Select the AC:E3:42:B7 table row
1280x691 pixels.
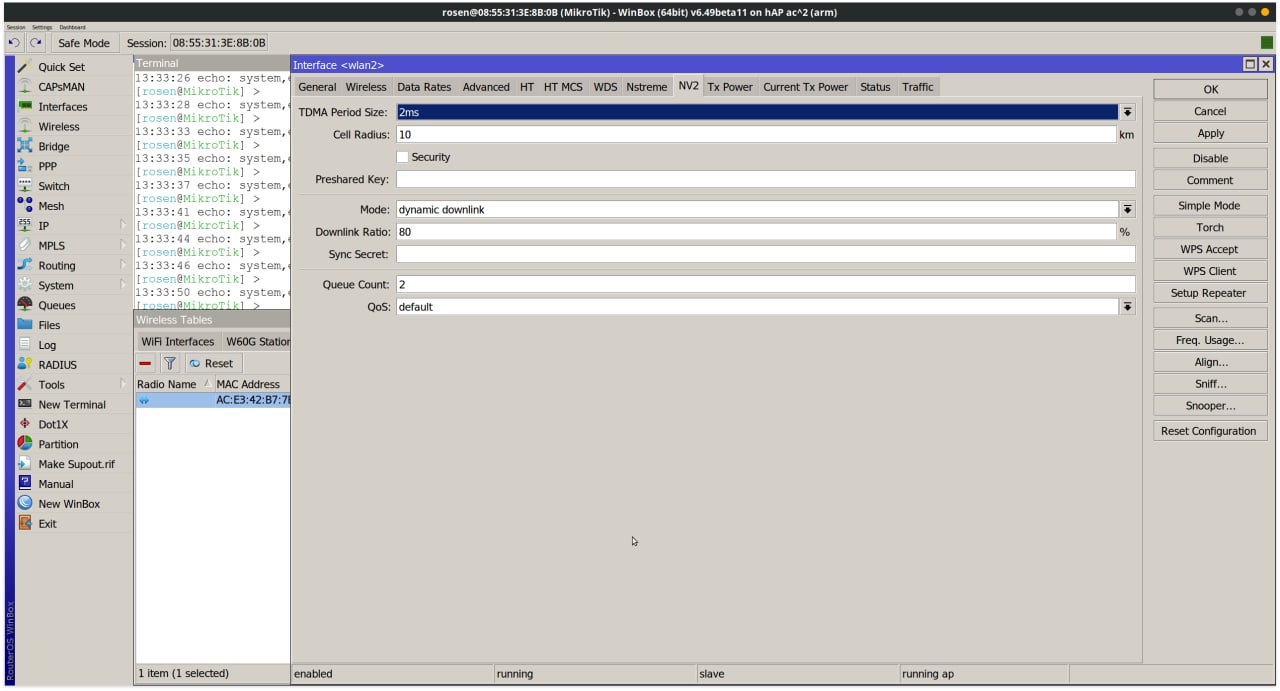[x=213, y=400]
